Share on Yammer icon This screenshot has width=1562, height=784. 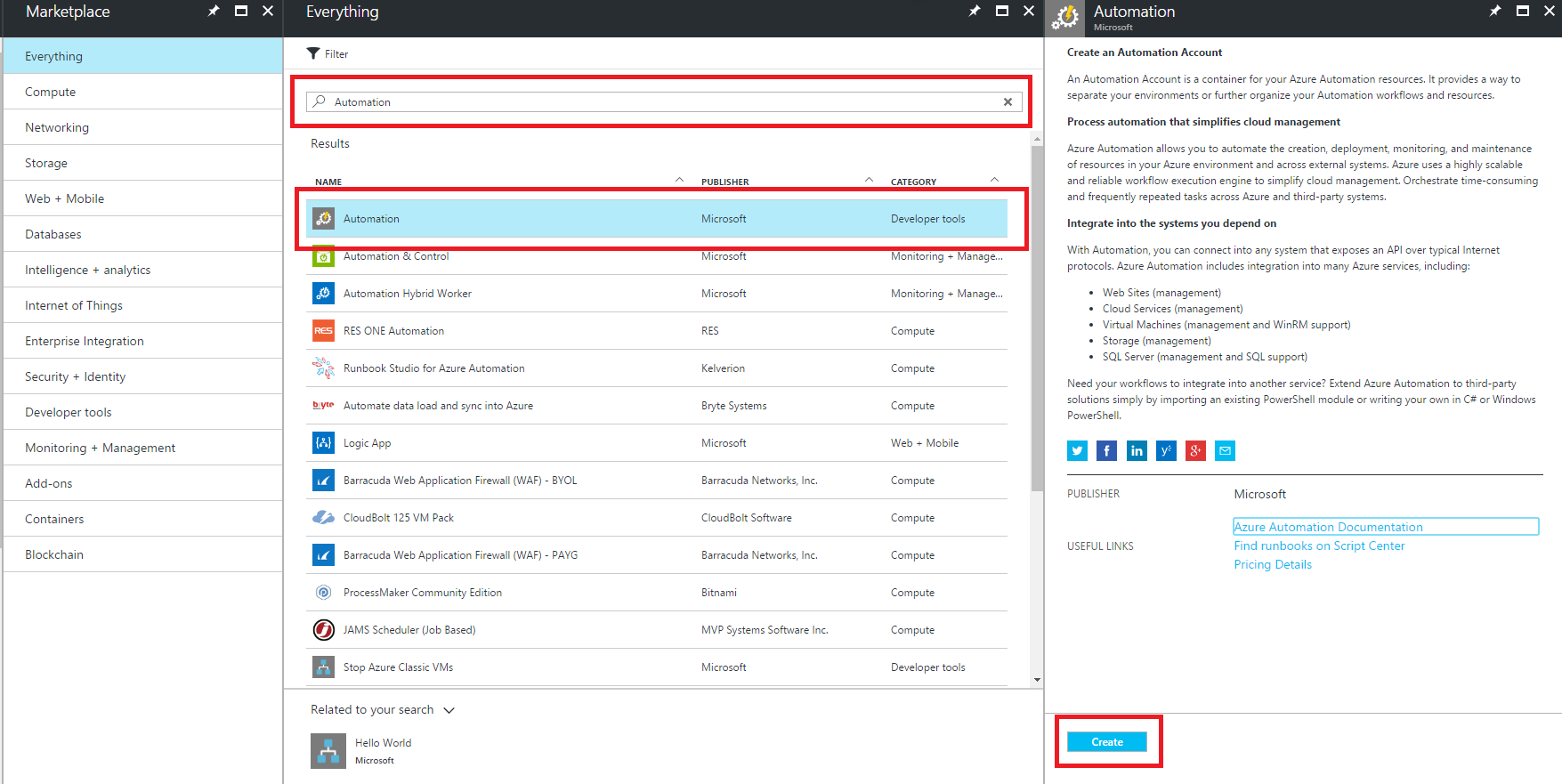(x=1166, y=450)
